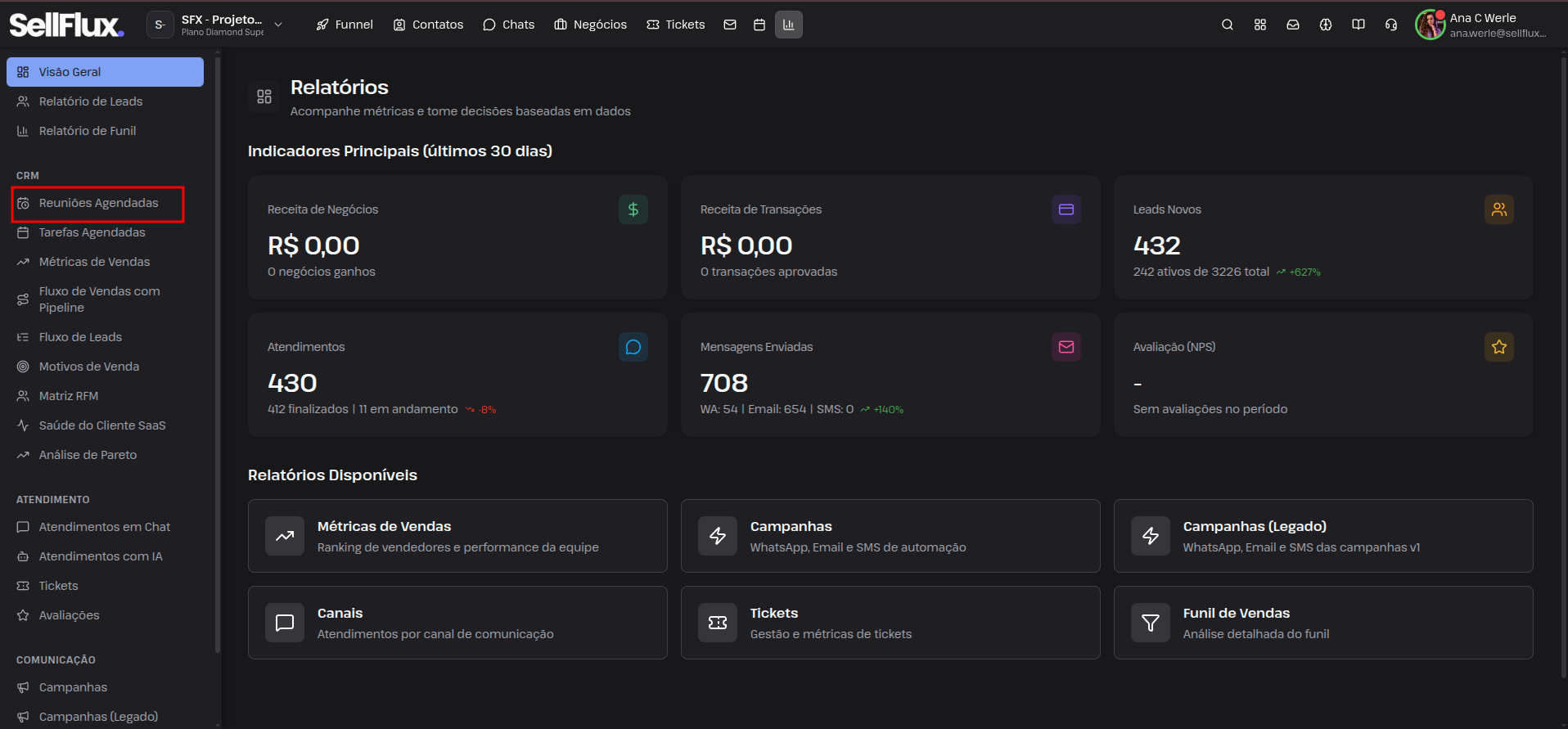Viewport: 1568px width, 729px height.
Task: Open the Canais report card
Action: 457,623
